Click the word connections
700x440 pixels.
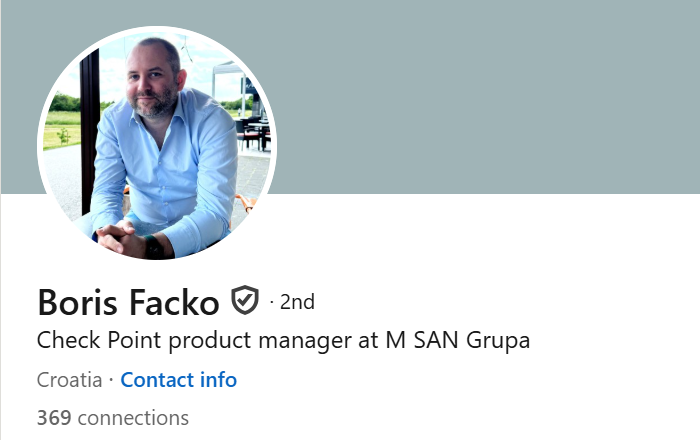coord(133,419)
